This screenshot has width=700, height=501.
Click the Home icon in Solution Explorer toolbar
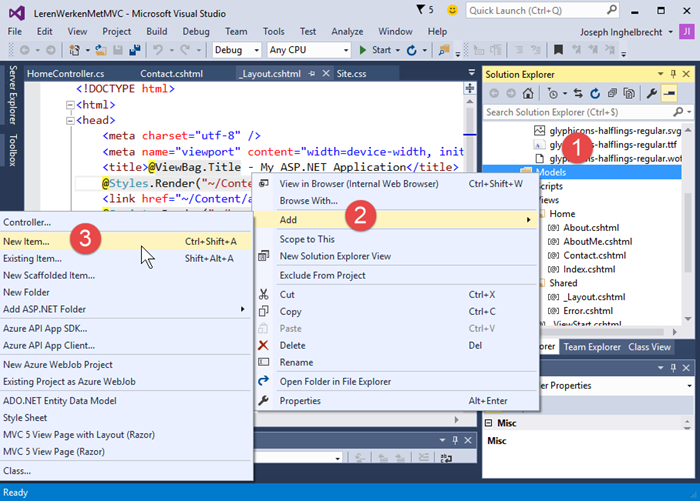pos(527,93)
